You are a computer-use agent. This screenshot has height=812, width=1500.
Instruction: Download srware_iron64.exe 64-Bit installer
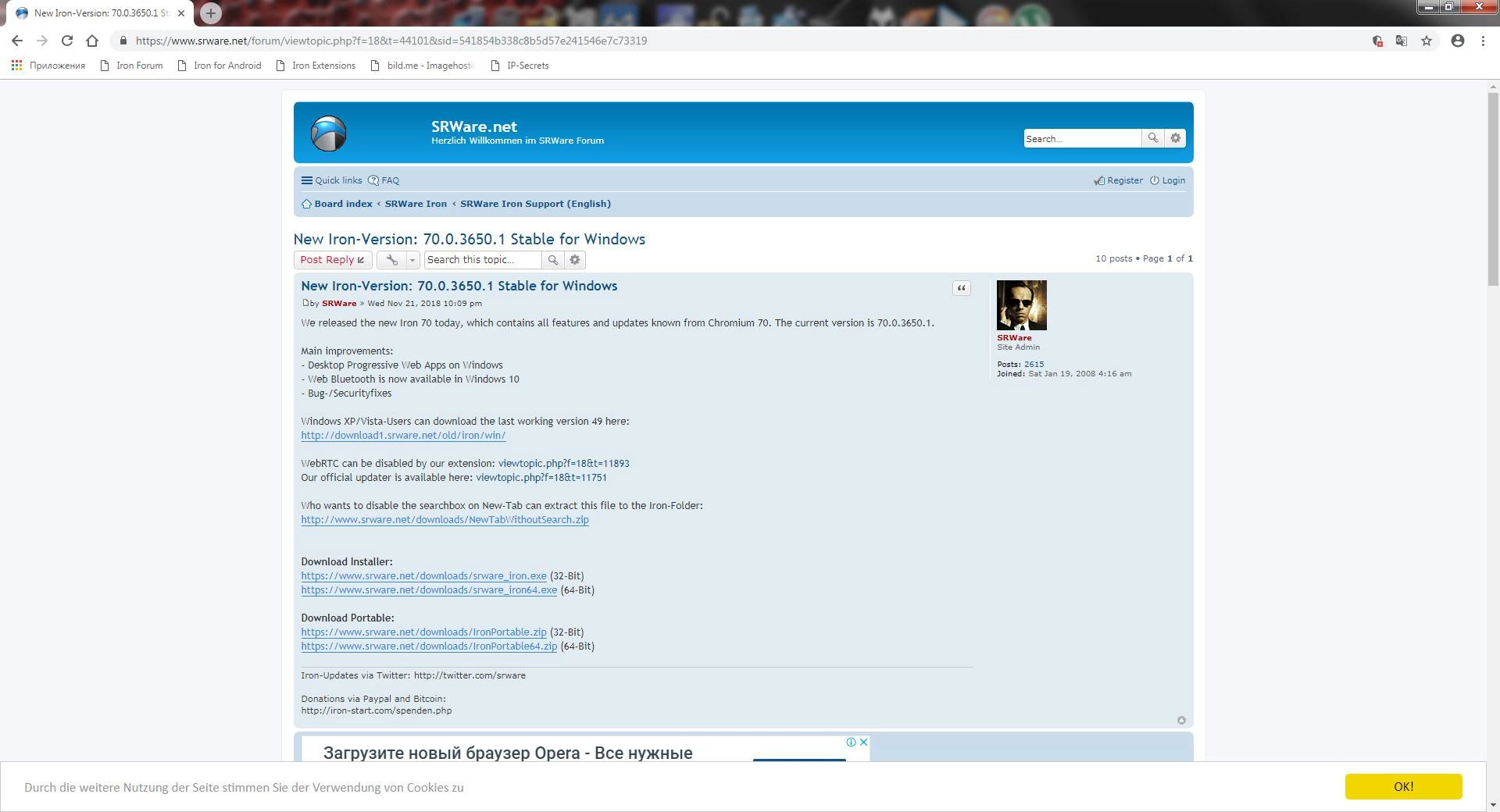pos(429,590)
